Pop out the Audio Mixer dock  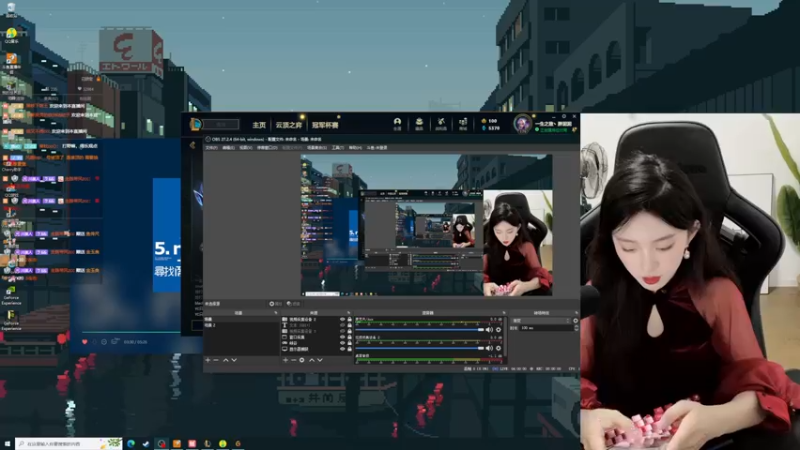(x=504, y=313)
